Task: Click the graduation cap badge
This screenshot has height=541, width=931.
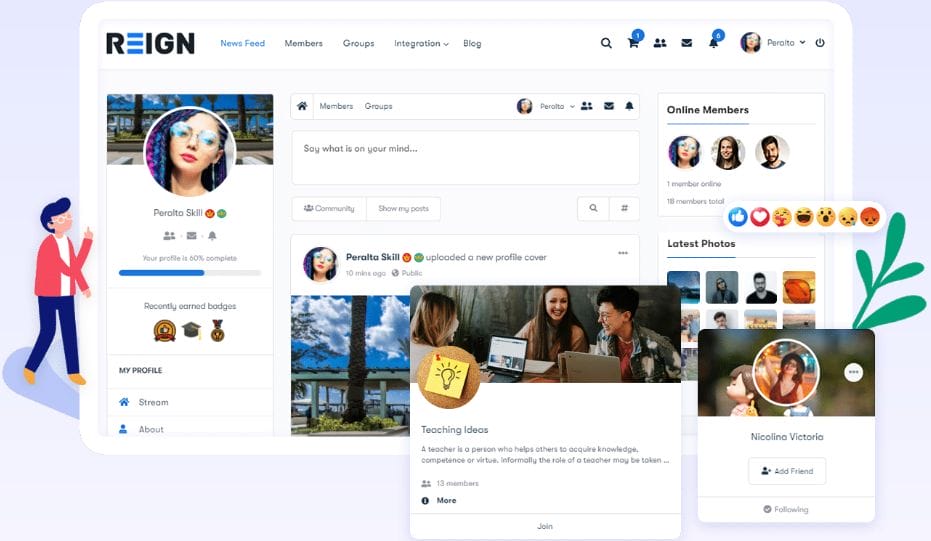Action: point(191,330)
